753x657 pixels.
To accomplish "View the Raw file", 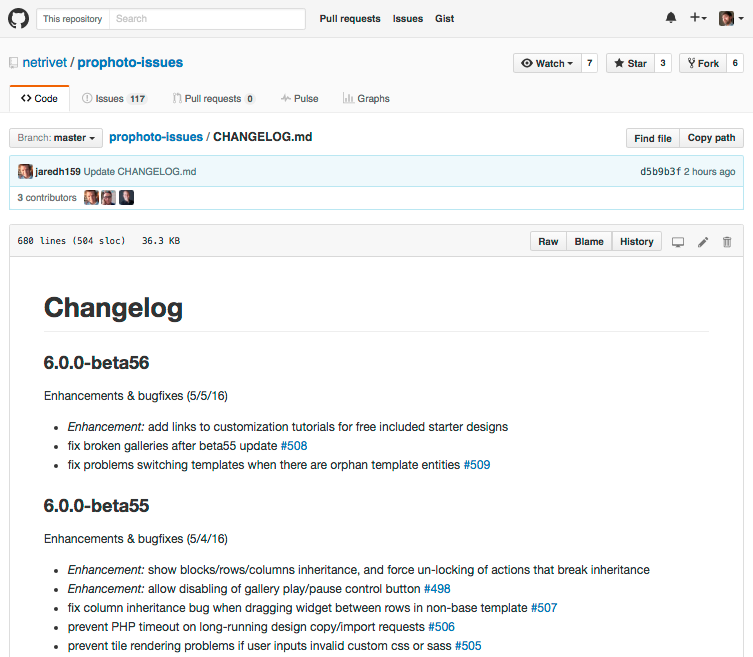I will pyautogui.click(x=548, y=241).
